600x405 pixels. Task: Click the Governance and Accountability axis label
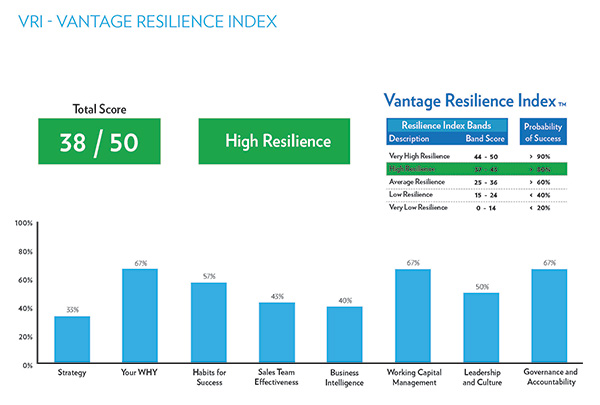click(551, 377)
